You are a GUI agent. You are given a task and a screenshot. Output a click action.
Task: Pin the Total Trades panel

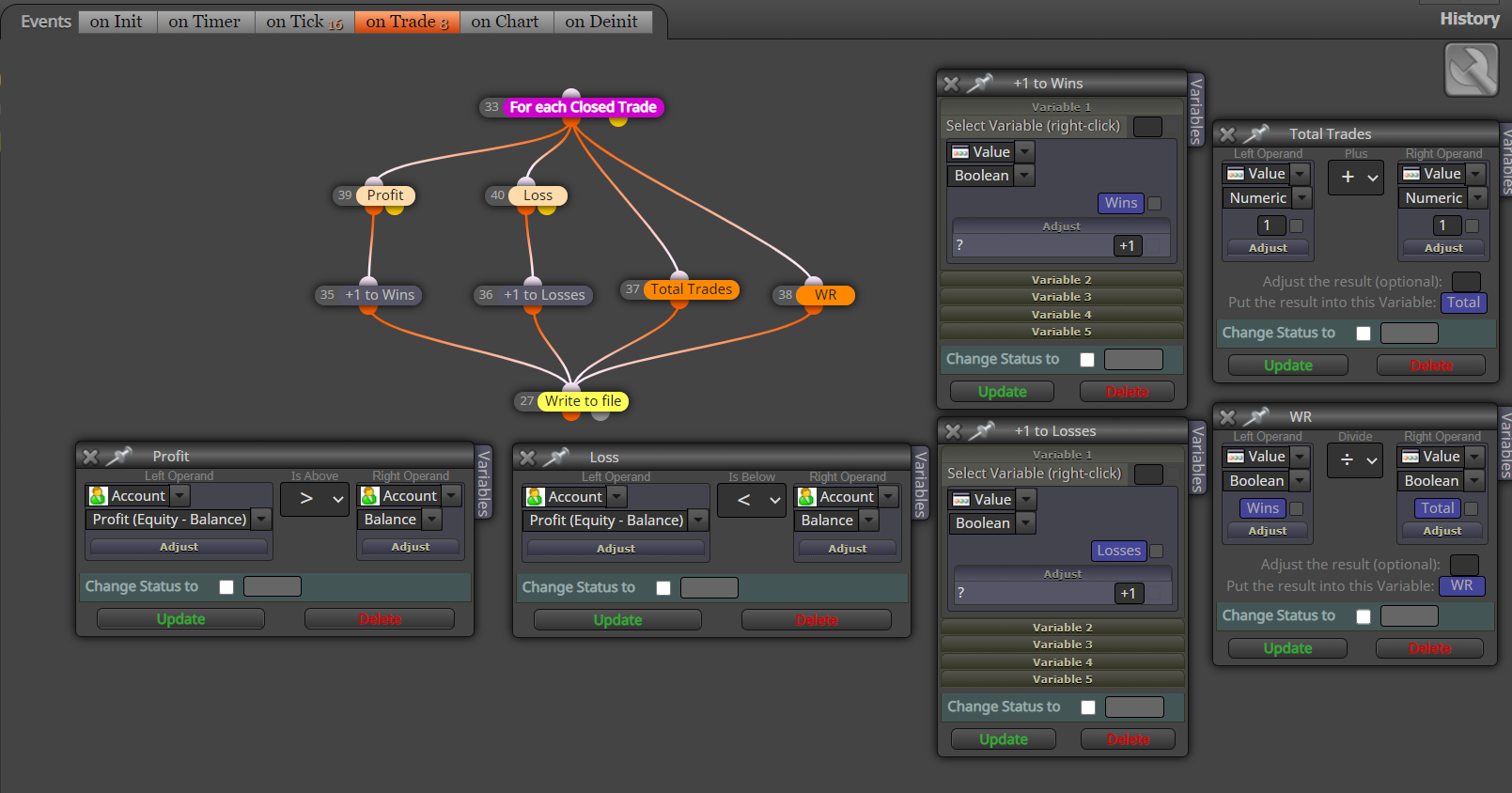click(x=1255, y=133)
